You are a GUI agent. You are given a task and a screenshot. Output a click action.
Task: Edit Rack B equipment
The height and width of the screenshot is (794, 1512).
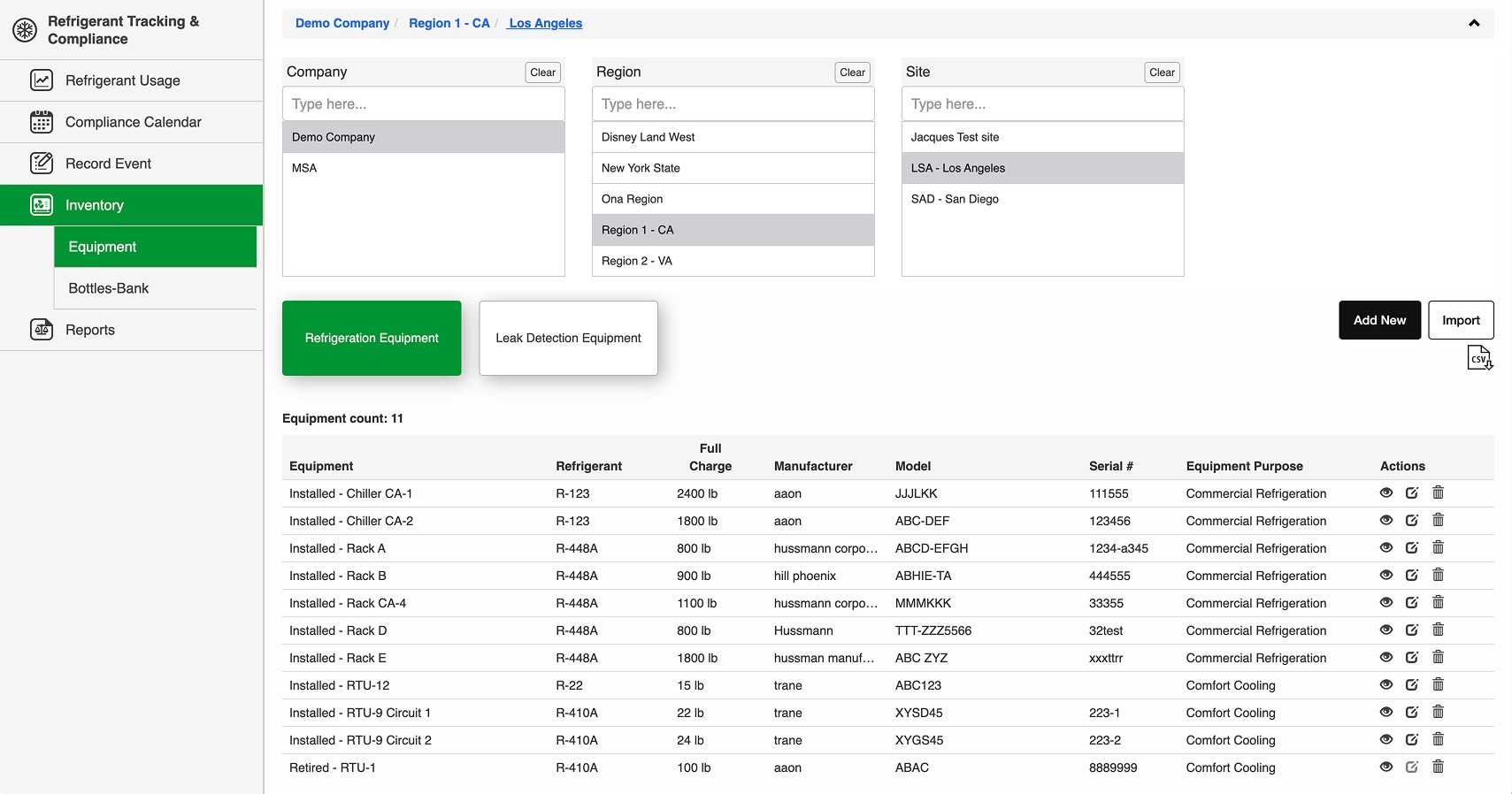click(x=1412, y=575)
